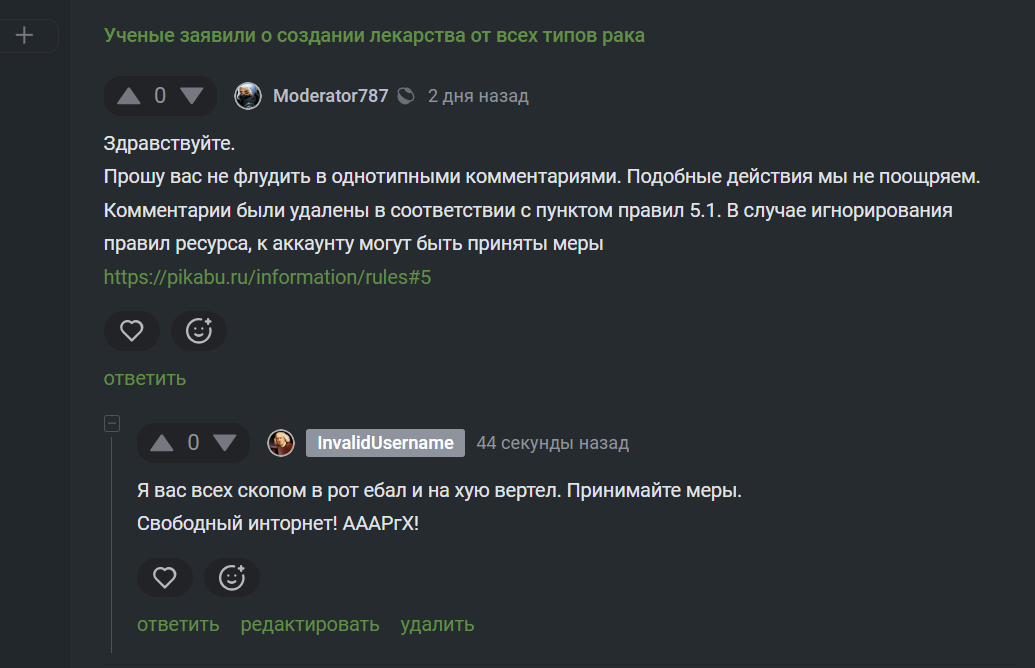Screen dimensions: 1035x668
Task: Add emoji reaction to Moderator787's comment
Action: pos(199,331)
